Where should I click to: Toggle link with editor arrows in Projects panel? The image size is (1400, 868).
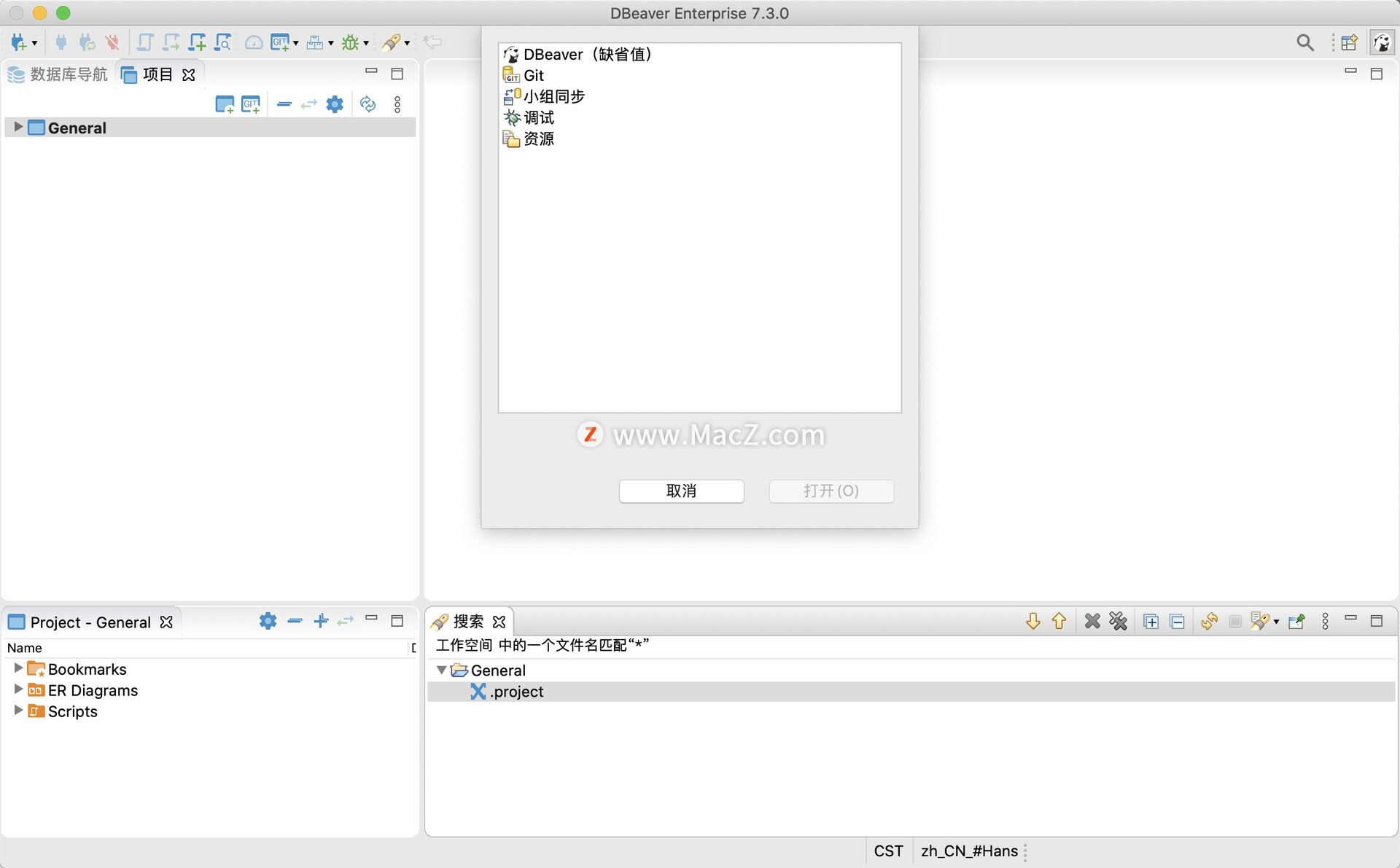tap(309, 104)
